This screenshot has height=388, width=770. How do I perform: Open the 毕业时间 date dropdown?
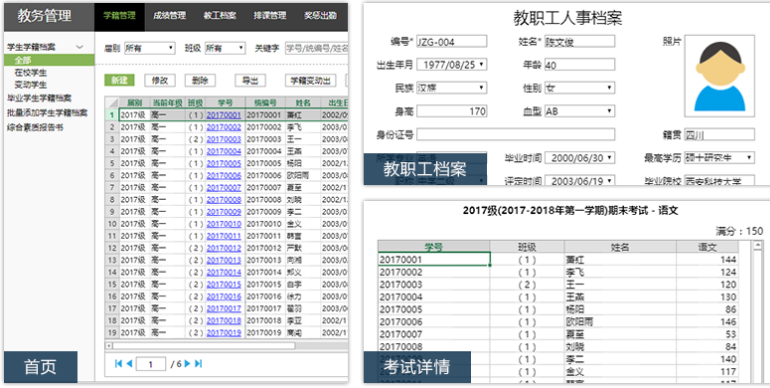(579, 158)
